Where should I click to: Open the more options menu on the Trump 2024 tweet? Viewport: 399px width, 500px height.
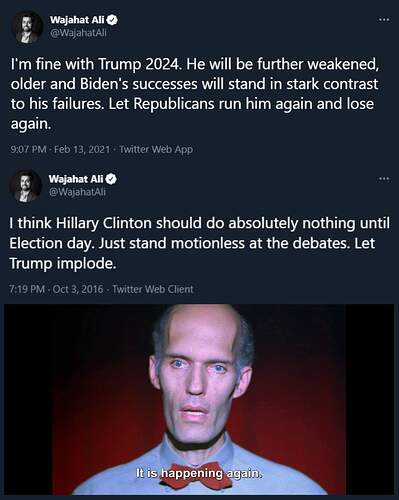pyautogui.click(x=384, y=20)
